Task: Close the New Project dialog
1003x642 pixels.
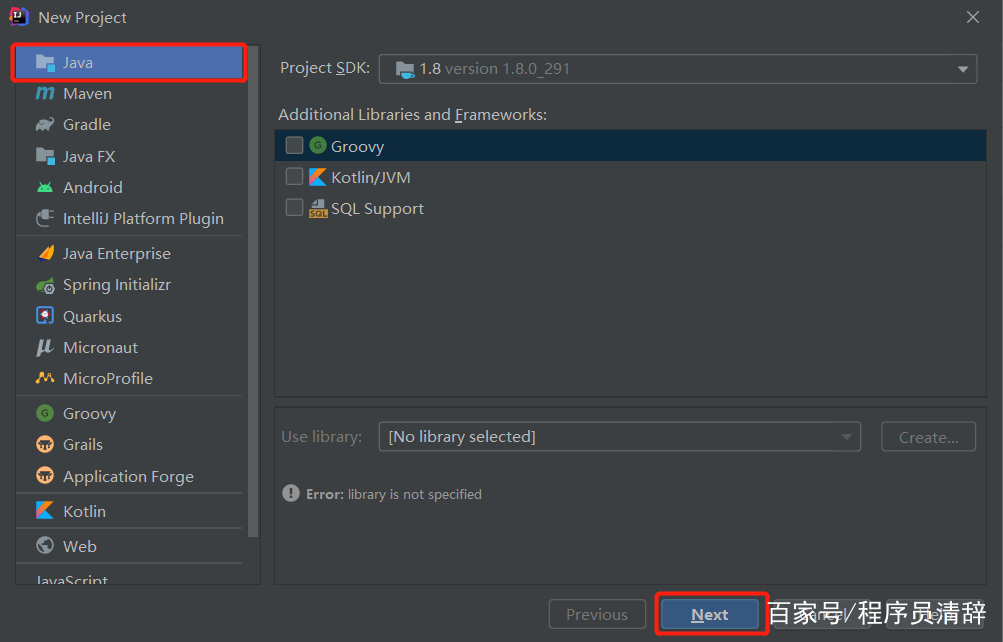Action: click(x=972, y=17)
